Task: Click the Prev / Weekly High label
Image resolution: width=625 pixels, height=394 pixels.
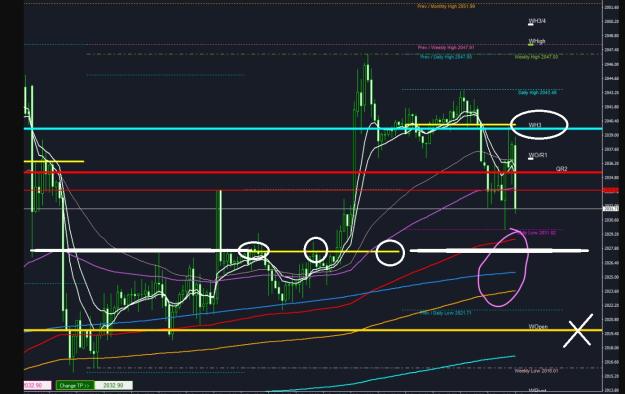Action: (x=446, y=47)
